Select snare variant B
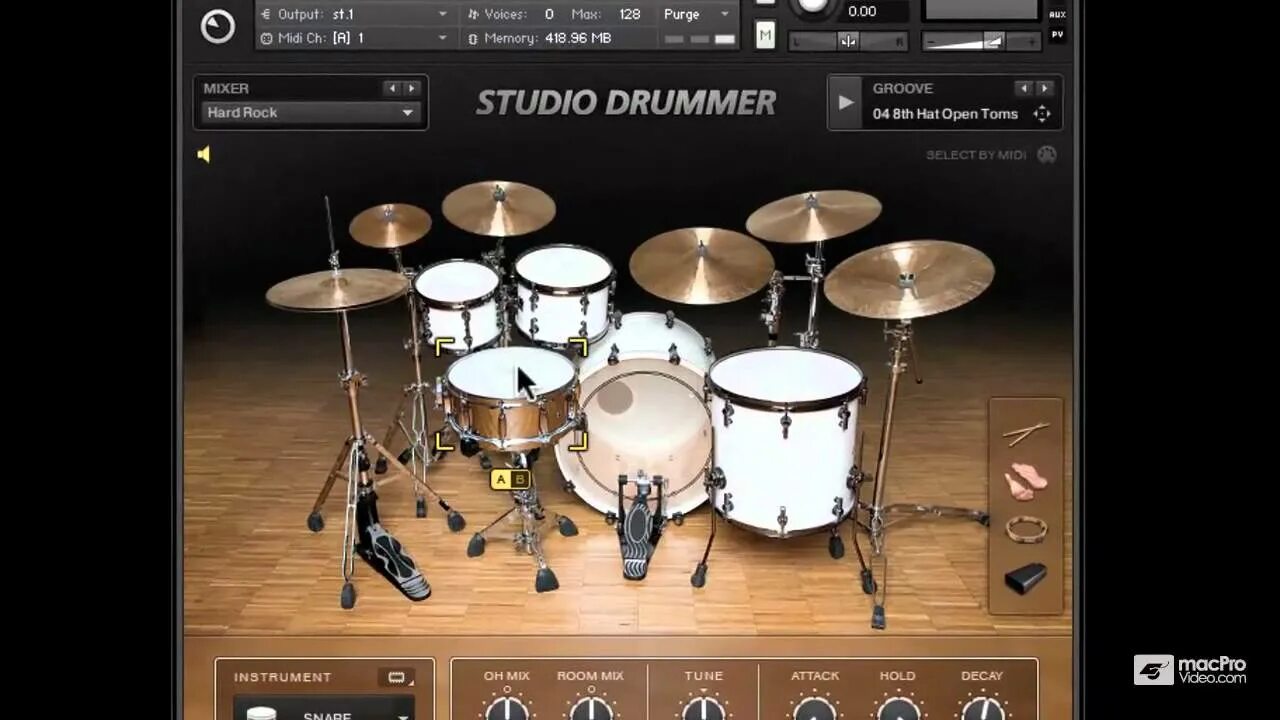 (519, 480)
